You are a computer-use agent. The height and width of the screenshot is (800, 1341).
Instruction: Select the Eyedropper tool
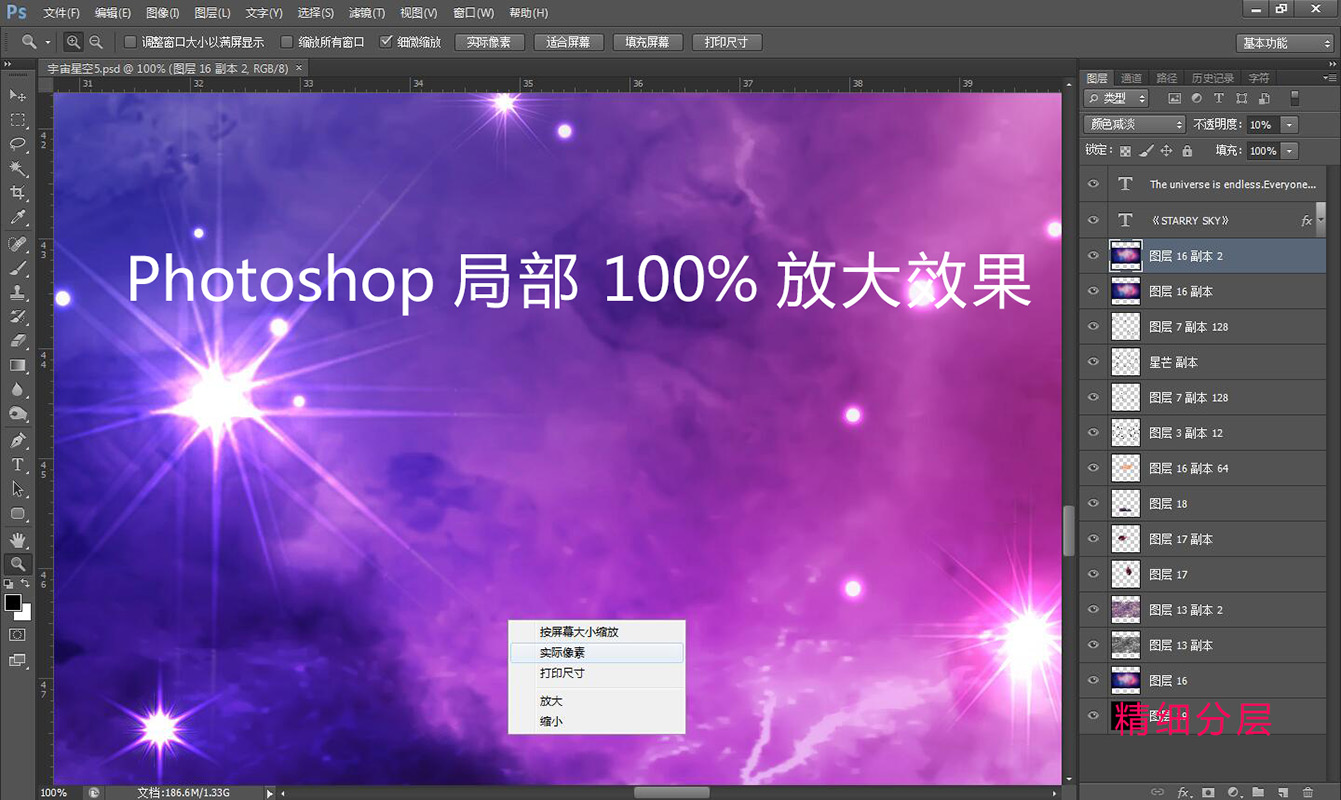point(18,217)
